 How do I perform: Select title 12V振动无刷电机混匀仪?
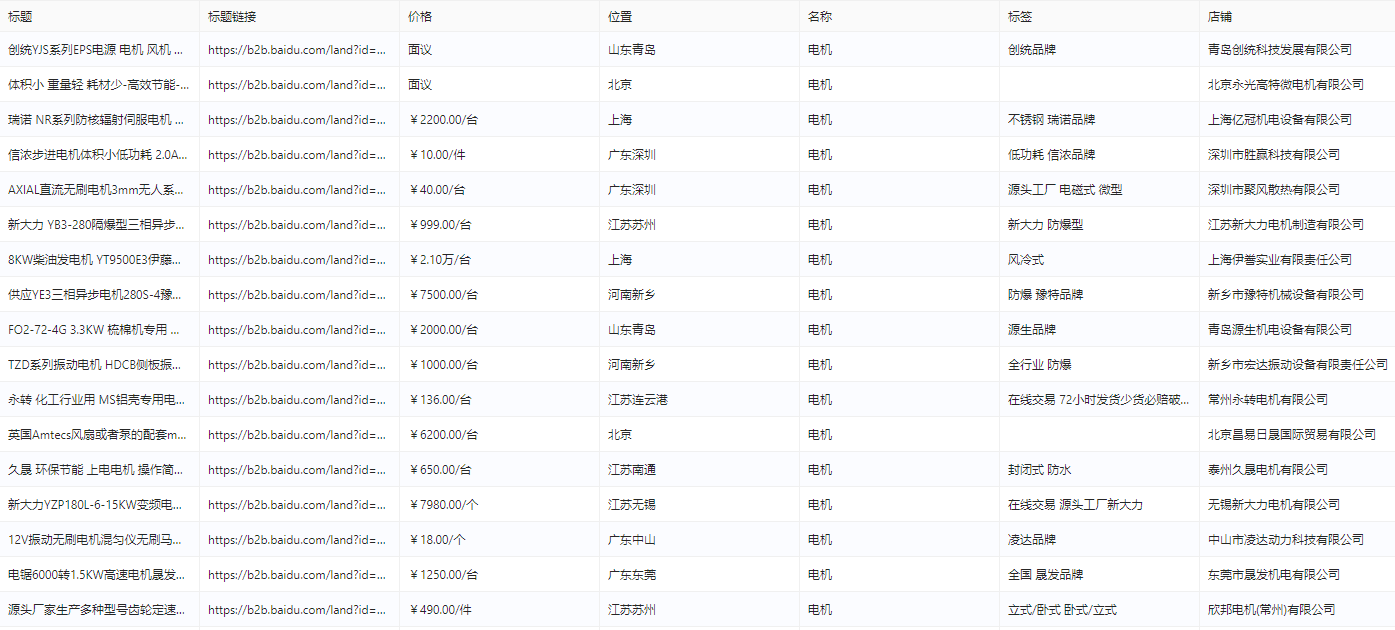tap(96, 540)
